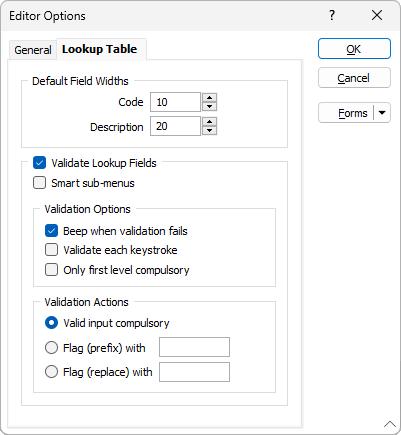Viewport: 401px width, 435px height.
Task: Click the help question mark icon
Action: tap(332, 15)
